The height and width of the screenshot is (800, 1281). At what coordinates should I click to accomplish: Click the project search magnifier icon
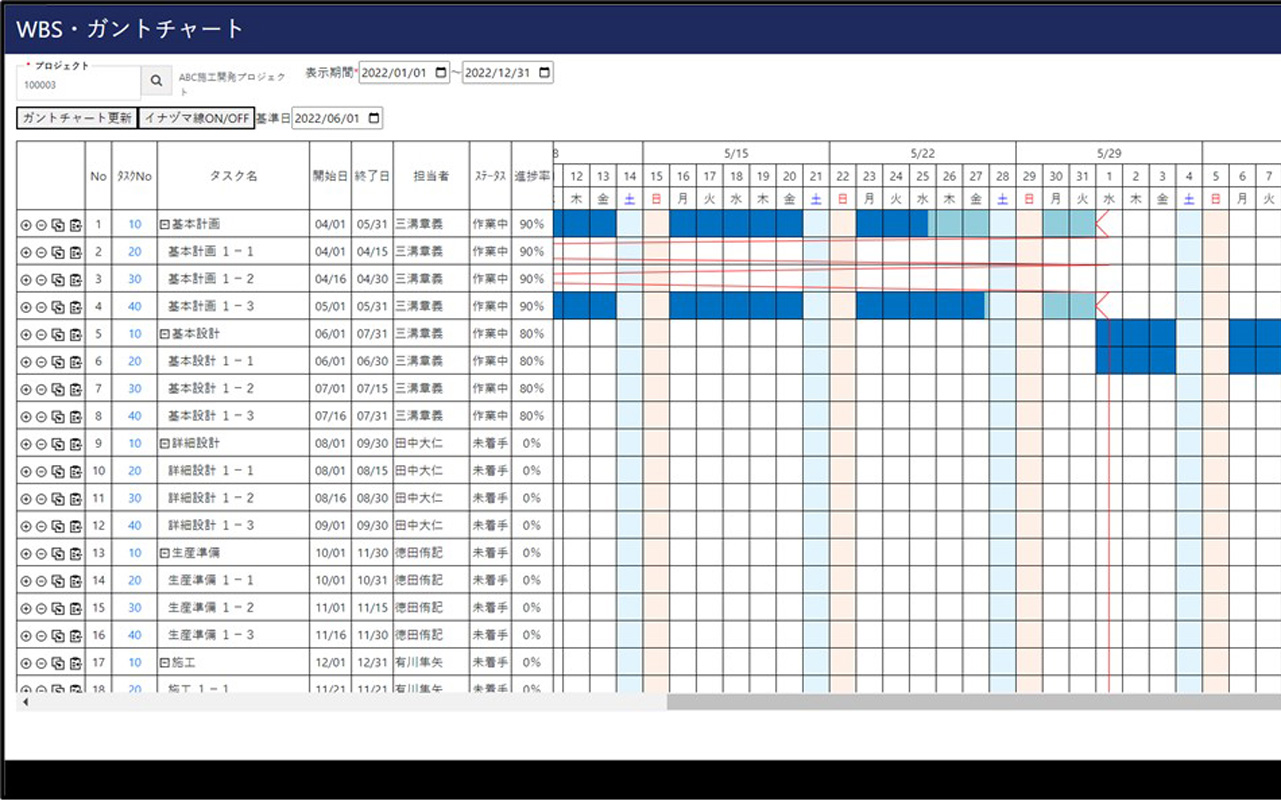[155, 81]
